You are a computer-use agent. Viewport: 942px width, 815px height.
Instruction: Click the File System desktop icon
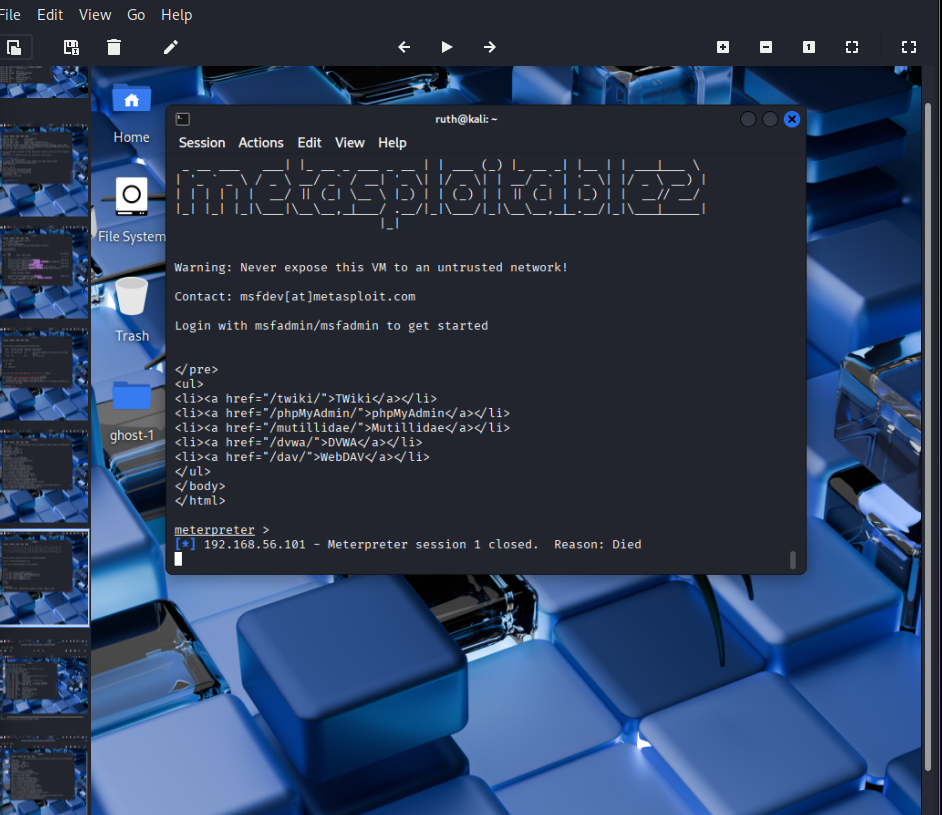click(x=132, y=210)
